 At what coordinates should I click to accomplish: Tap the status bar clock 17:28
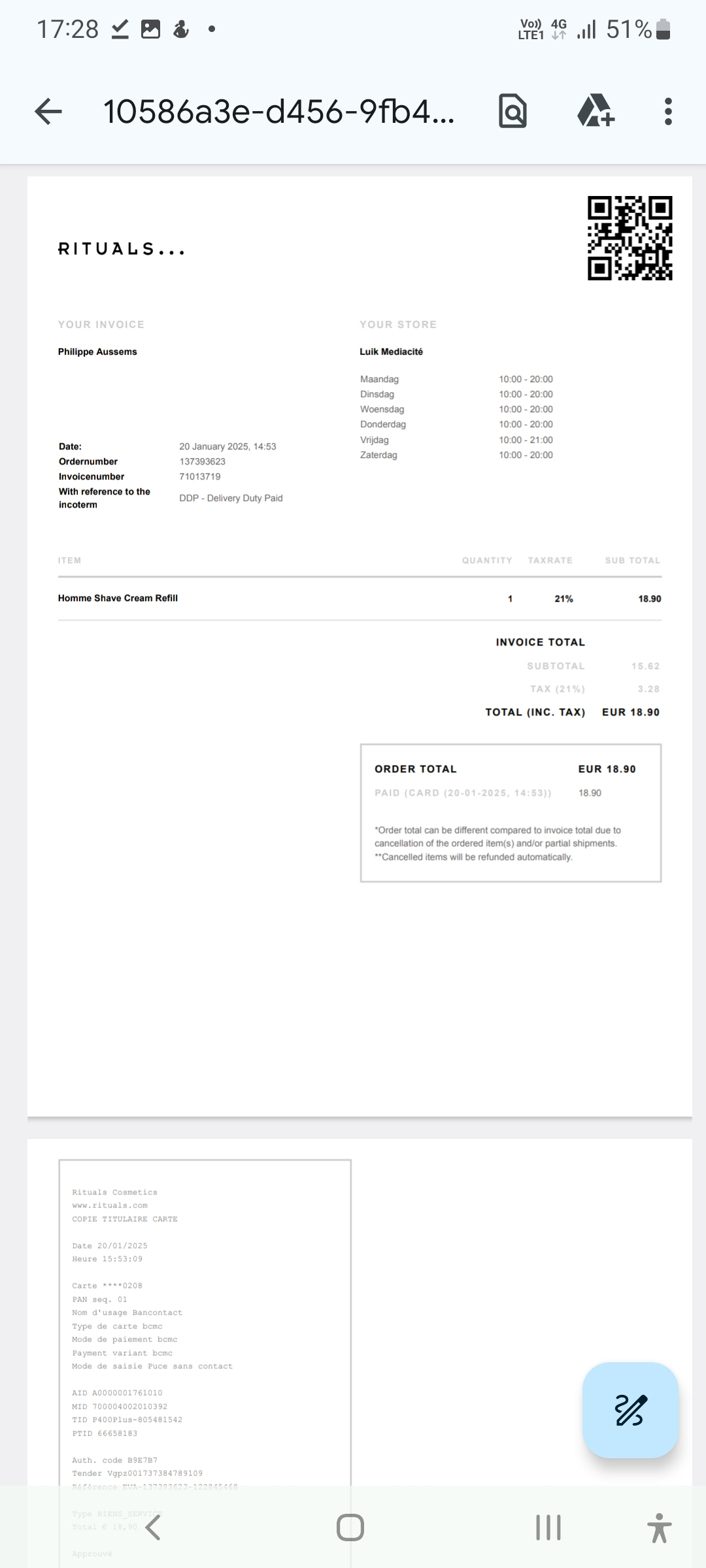coord(67,29)
